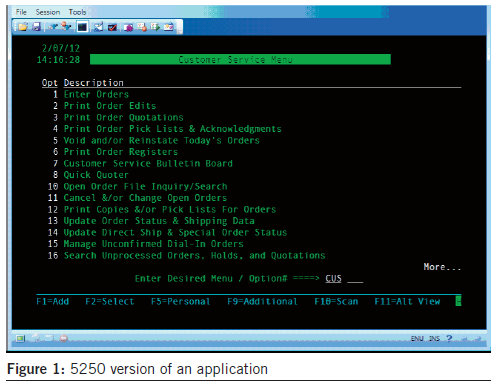
Task: Click Open Order File Inquiry/Search option
Action: click(x=145, y=186)
